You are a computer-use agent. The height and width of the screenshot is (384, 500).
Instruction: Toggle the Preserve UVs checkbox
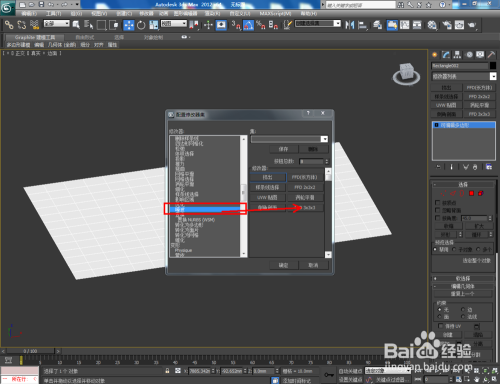(x=441, y=326)
